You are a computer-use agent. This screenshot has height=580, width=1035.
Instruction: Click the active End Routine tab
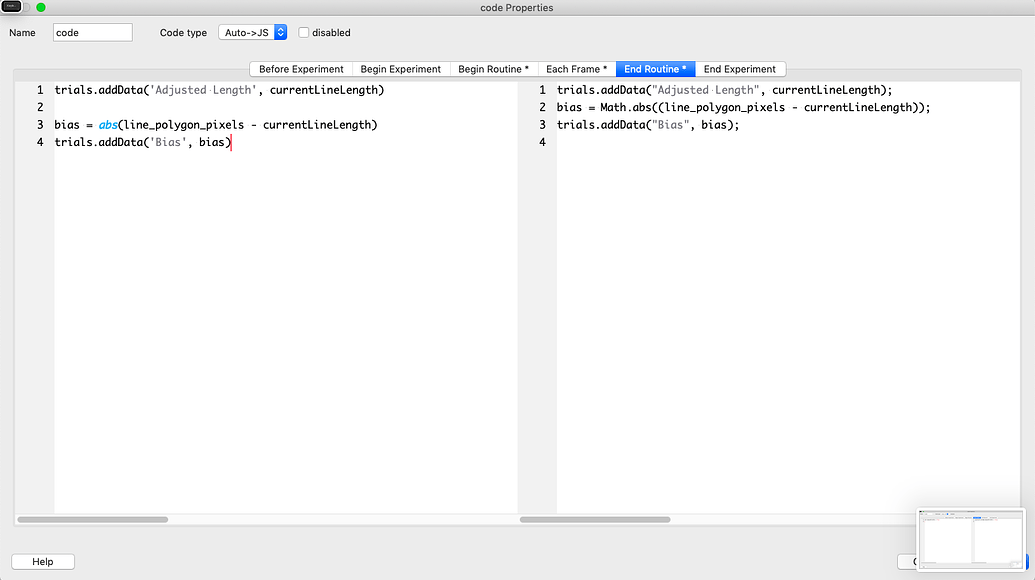[x=655, y=69]
